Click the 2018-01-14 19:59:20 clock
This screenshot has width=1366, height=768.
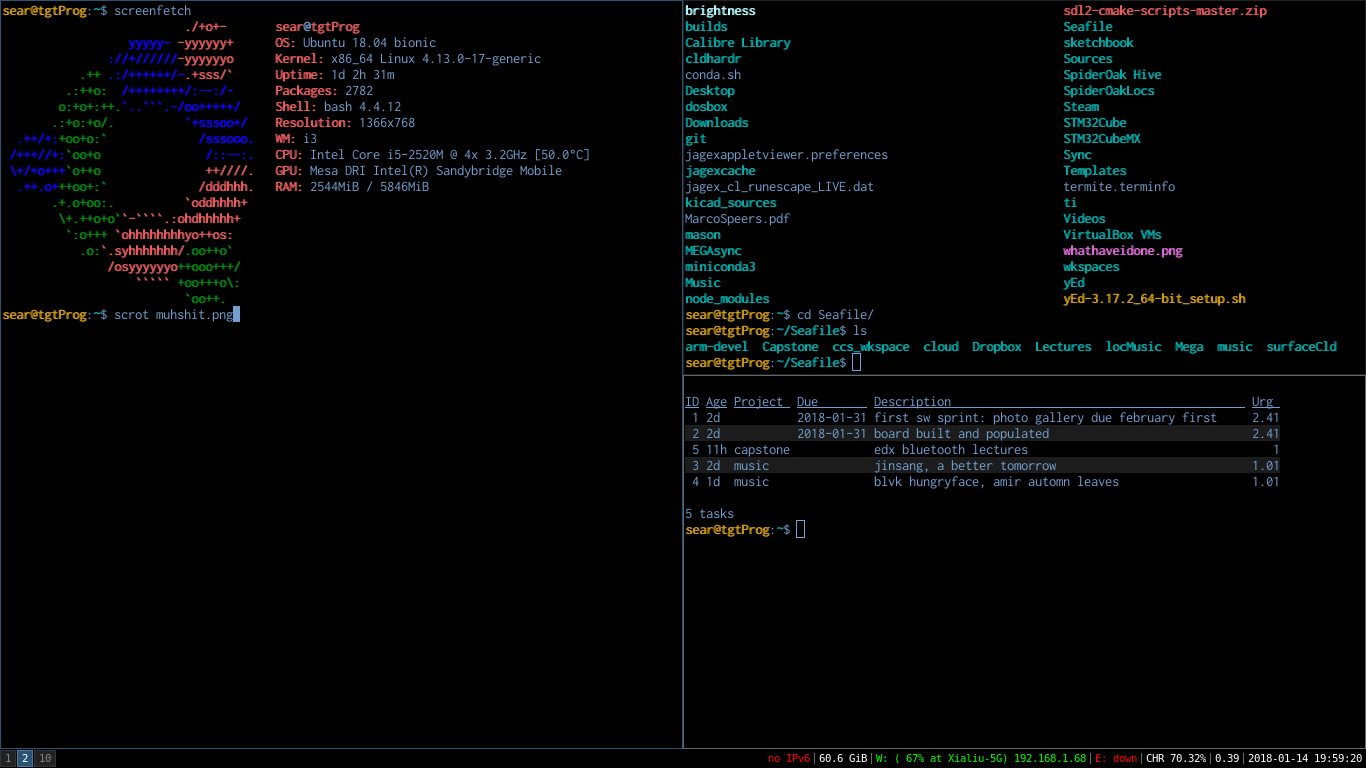click(x=1305, y=758)
